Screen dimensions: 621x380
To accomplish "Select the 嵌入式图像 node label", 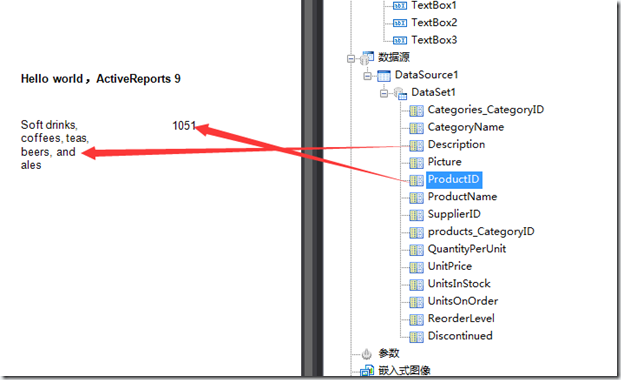I will tap(404, 370).
